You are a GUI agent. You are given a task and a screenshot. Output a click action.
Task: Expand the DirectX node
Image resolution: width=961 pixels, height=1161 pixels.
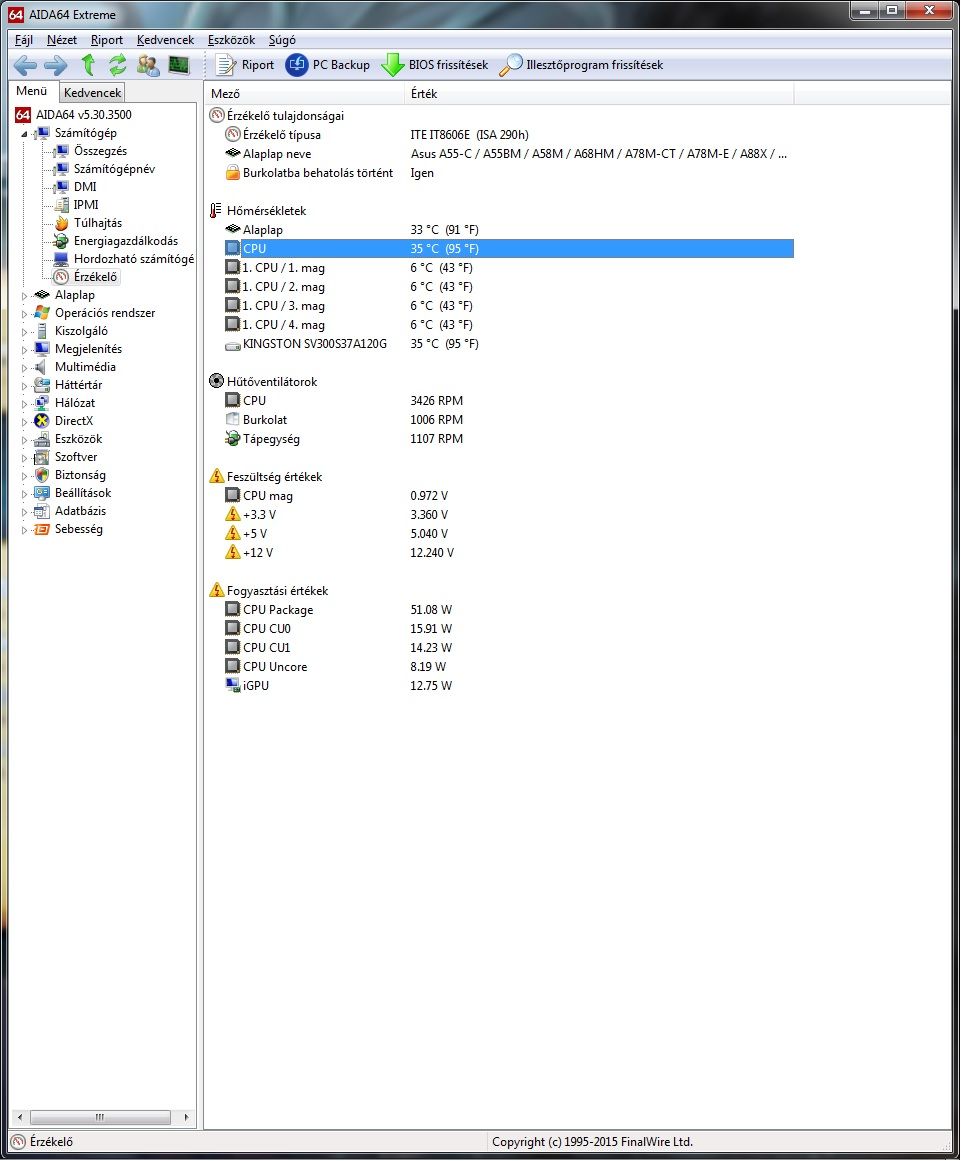click(24, 421)
